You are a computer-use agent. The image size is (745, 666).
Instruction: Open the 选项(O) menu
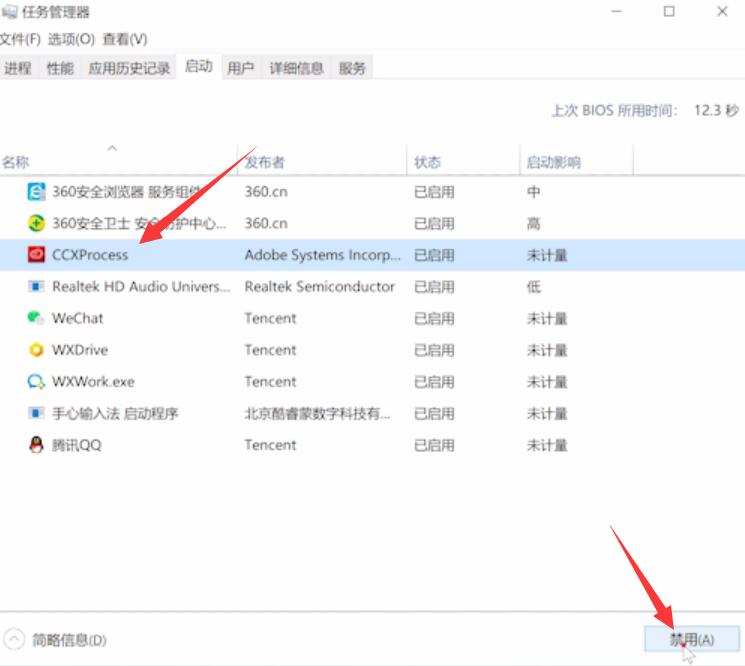tap(71, 39)
